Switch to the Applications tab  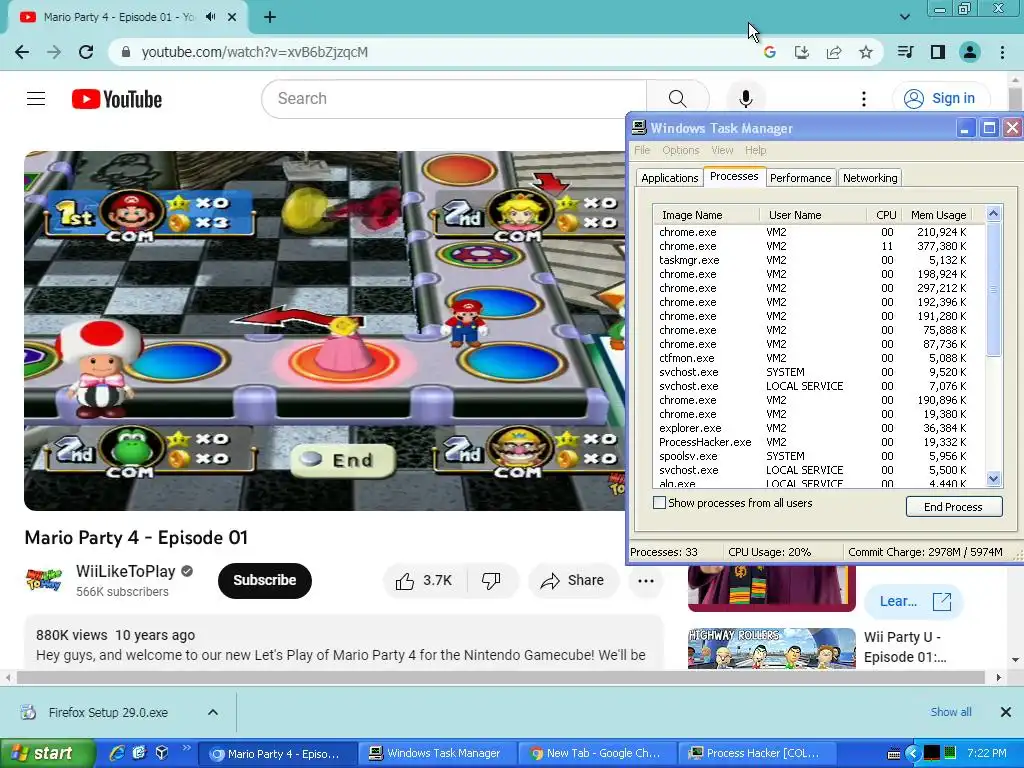click(669, 178)
